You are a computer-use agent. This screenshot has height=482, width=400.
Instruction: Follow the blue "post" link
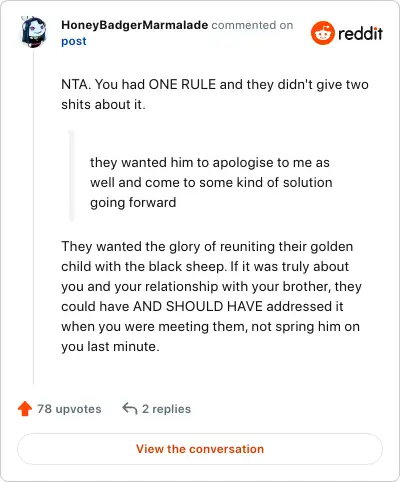point(74,41)
